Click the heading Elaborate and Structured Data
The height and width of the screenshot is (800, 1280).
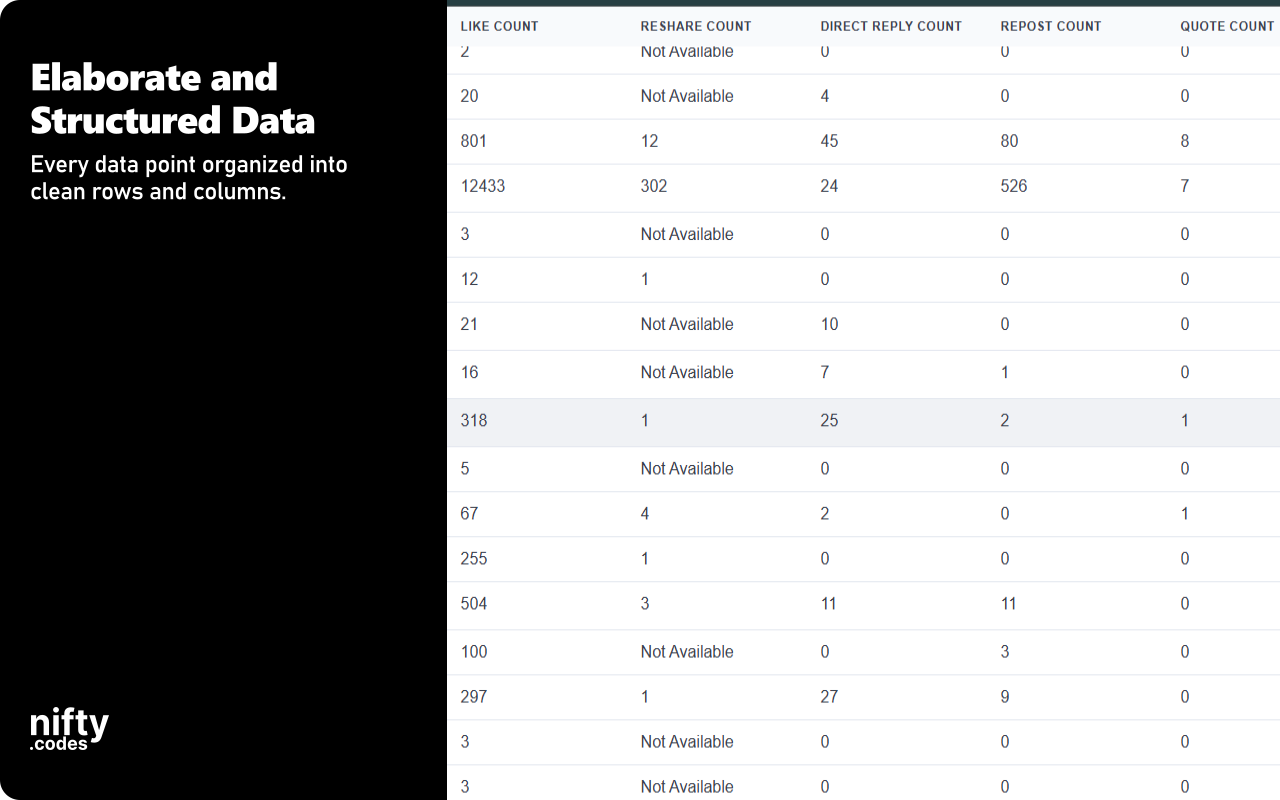point(172,99)
